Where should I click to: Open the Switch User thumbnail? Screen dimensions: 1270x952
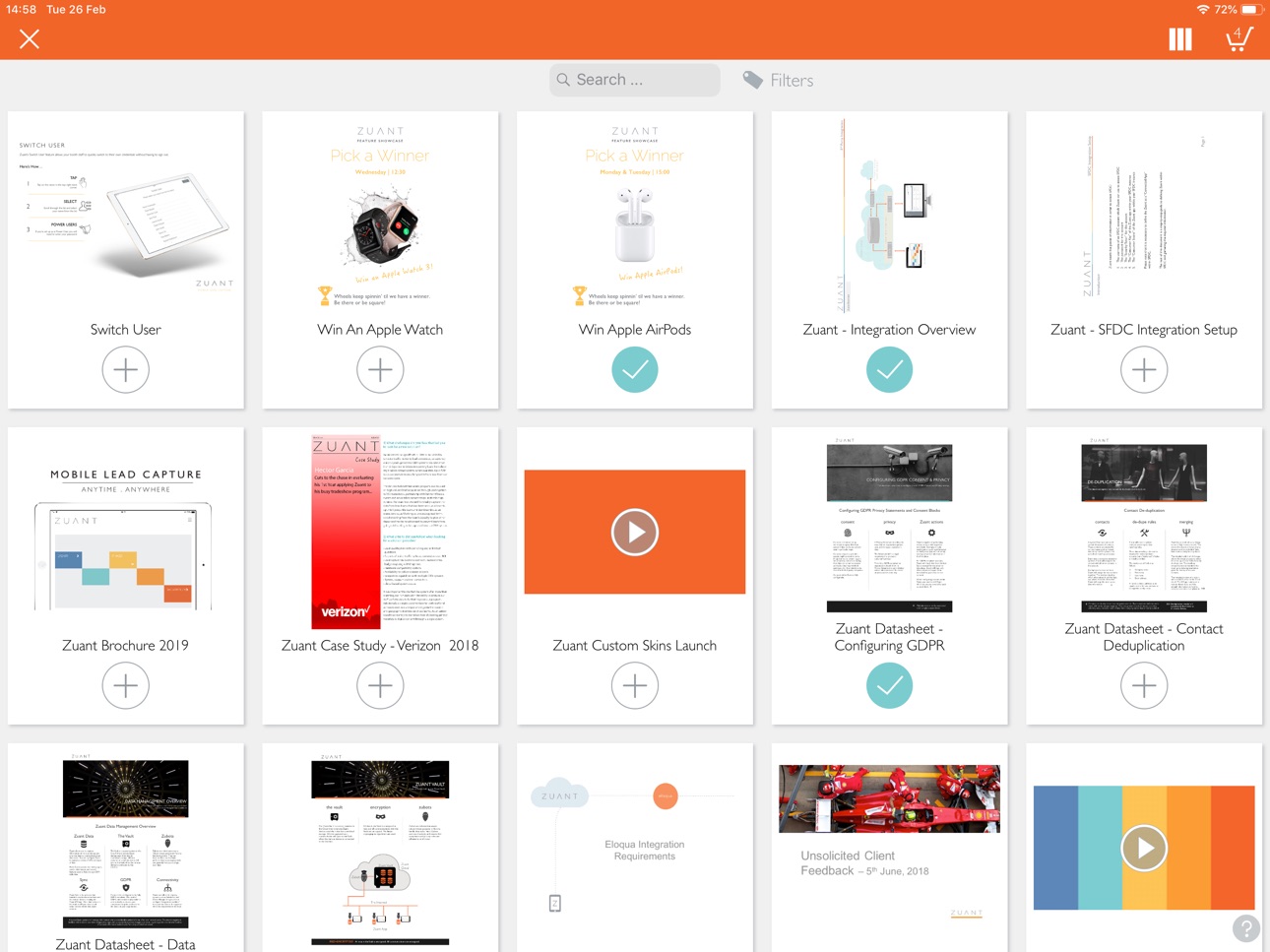126,216
